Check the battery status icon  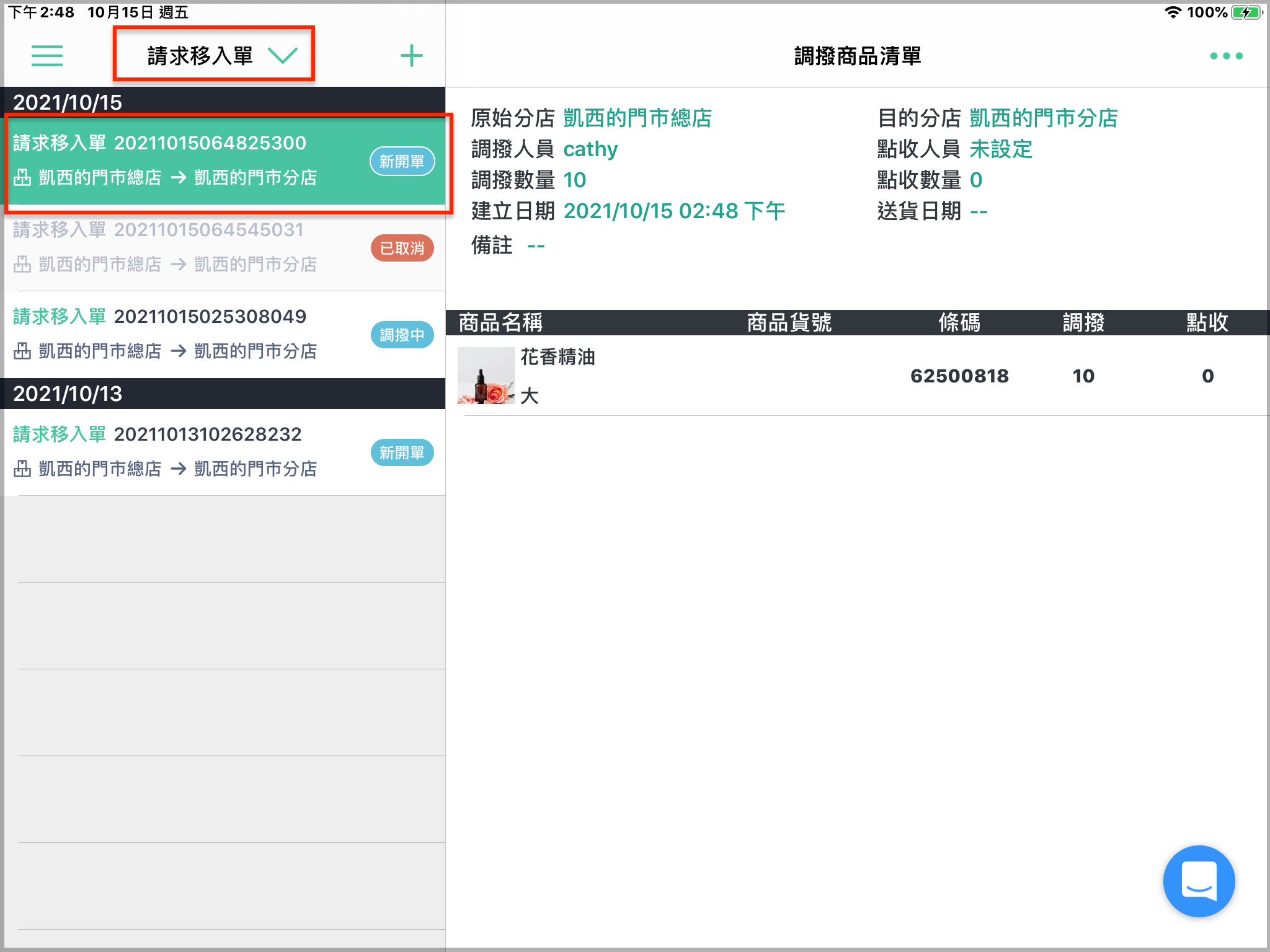[x=1246, y=12]
